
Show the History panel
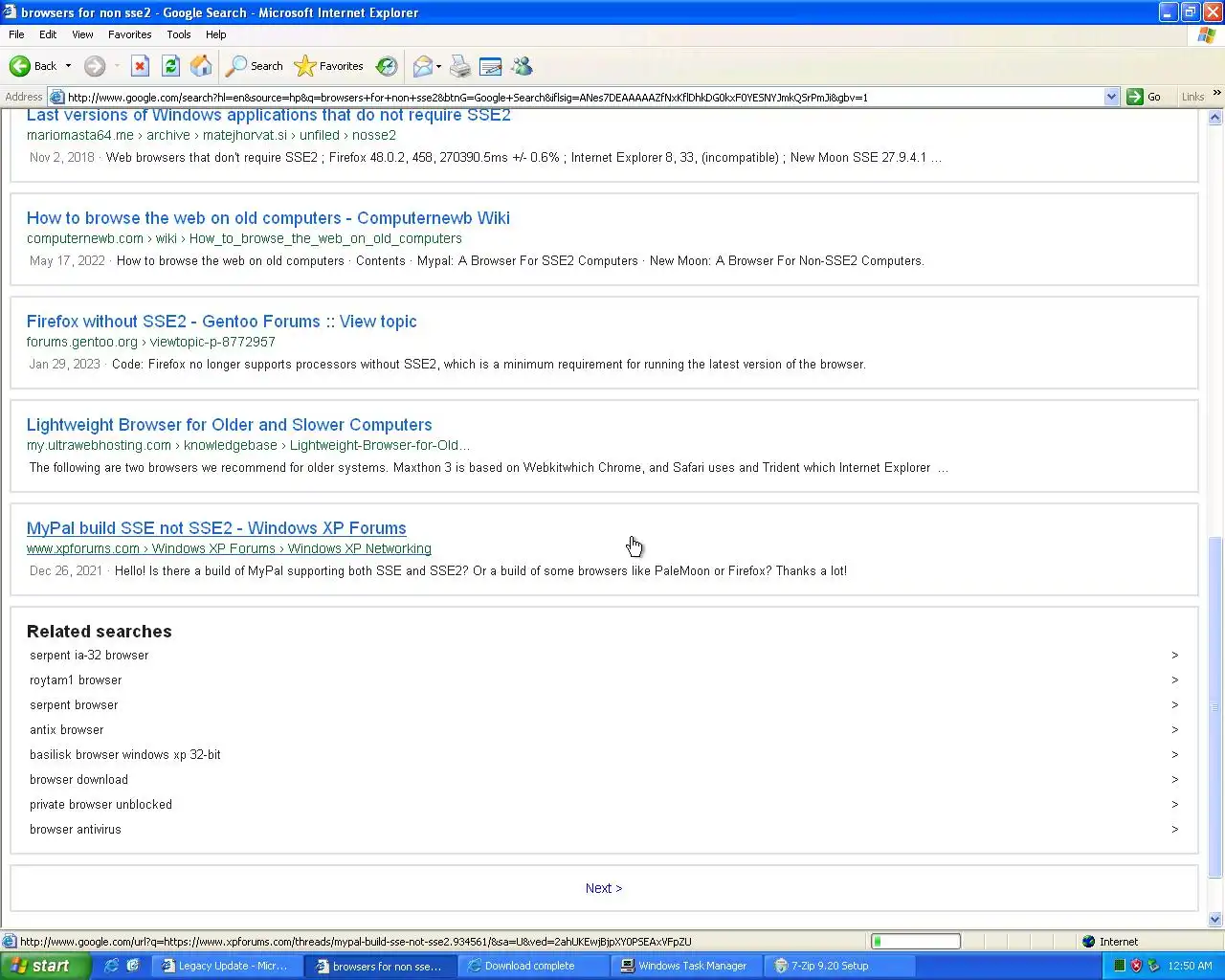tap(387, 66)
